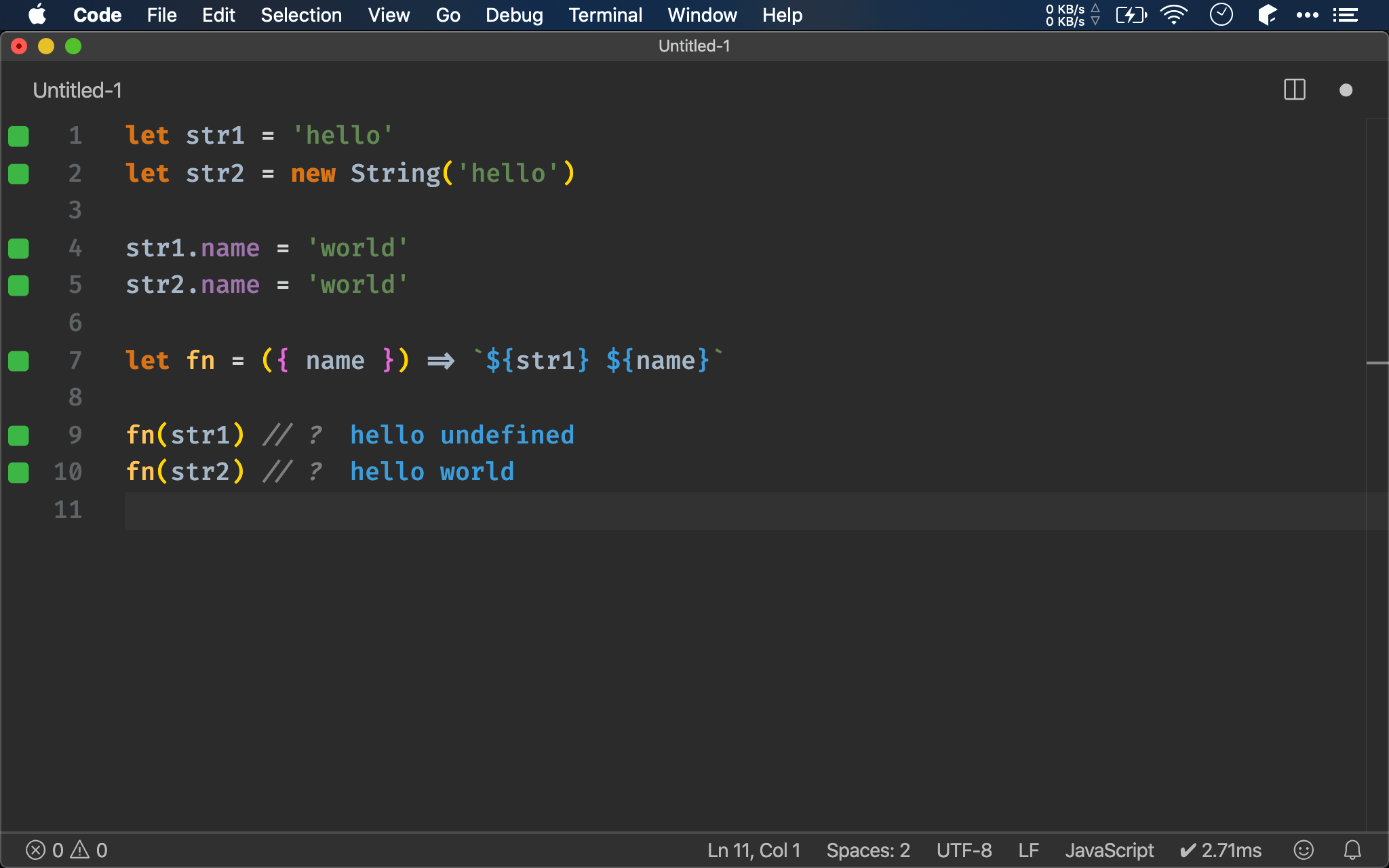The height and width of the screenshot is (868, 1389).
Task: Click the unsaved changes dot on the tab bar
Action: [1346, 90]
